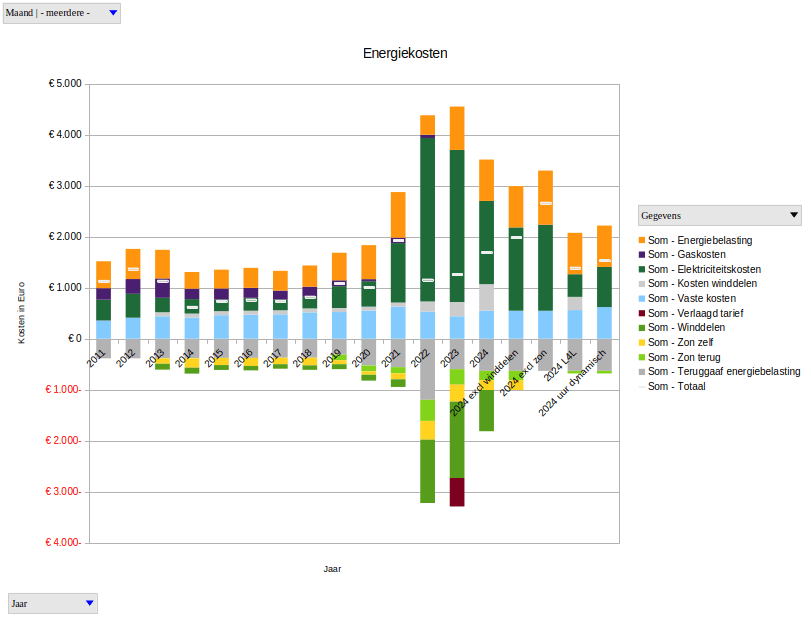Open the Gegevens field dropdown
This screenshot has height=617, width=811.
pos(794,215)
